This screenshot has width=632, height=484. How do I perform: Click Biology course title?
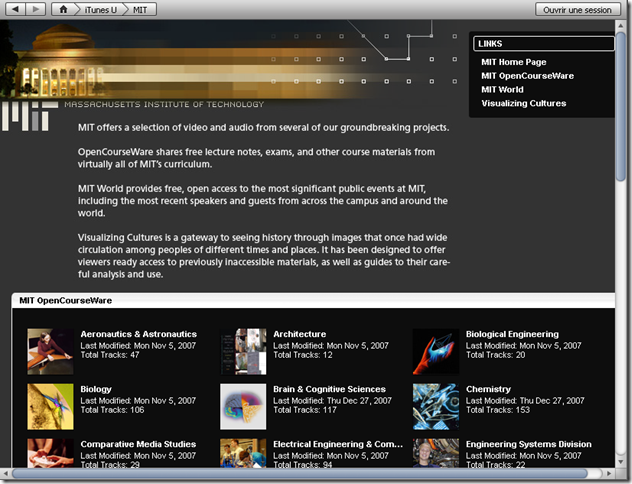pos(96,389)
